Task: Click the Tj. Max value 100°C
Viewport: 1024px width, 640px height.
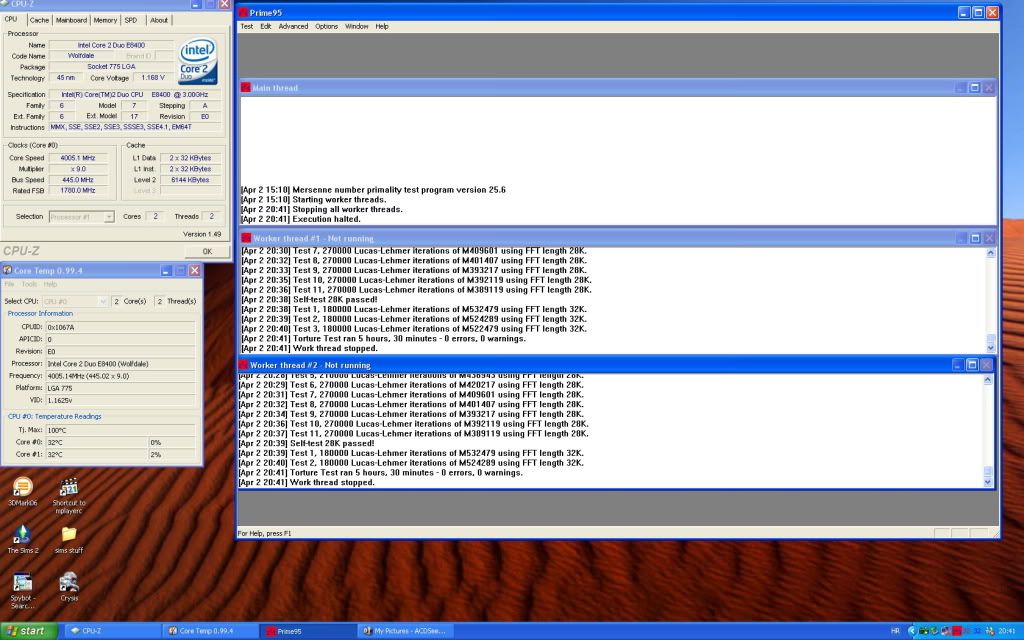Action: tap(120, 430)
